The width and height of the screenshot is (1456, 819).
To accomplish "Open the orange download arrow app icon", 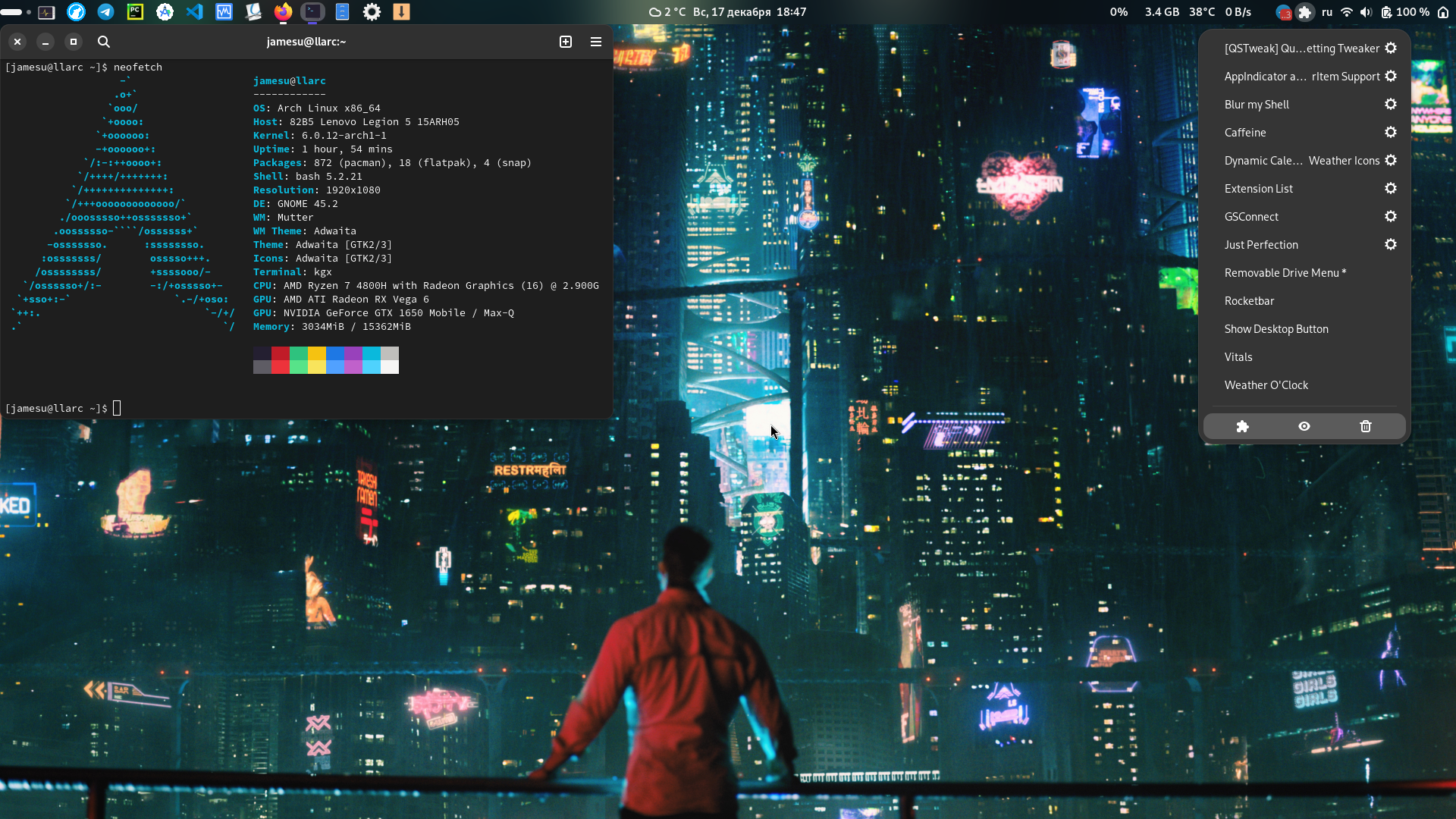I will tap(402, 12).
